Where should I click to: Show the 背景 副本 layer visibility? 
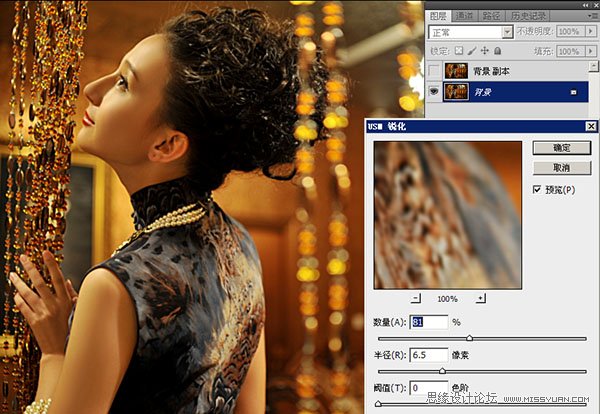(433, 71)
